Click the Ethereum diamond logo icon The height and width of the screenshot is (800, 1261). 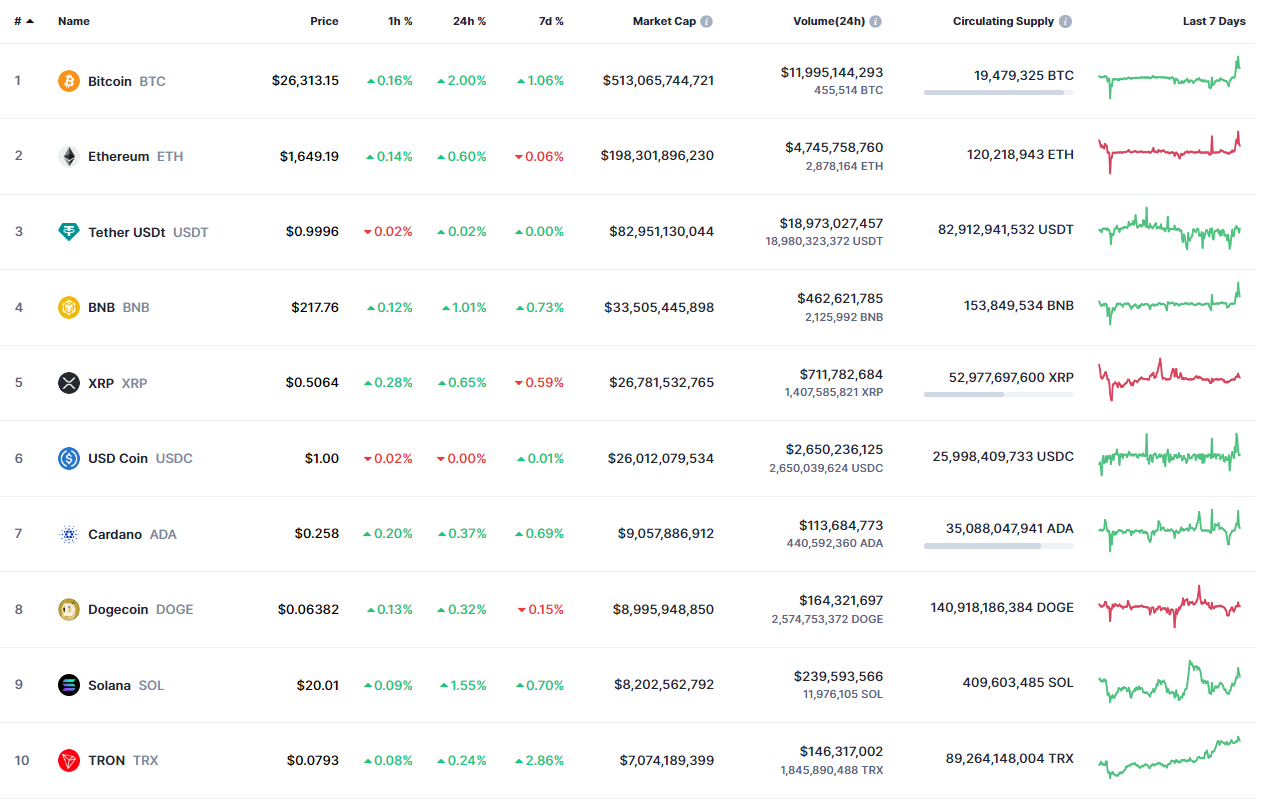coord(69,156)
